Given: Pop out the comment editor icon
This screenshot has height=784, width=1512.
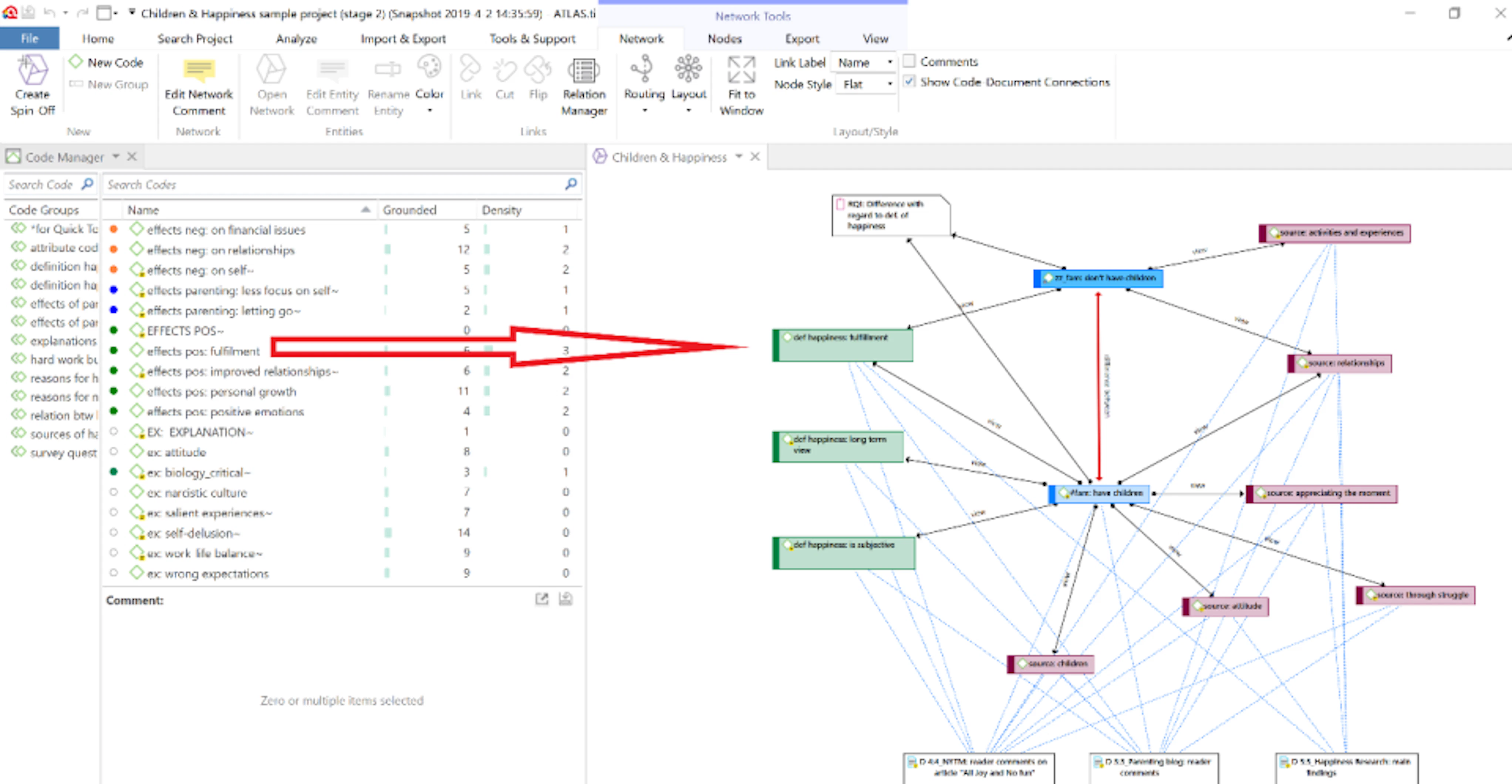Looking at the screenshot, I should tap(542, 599).
